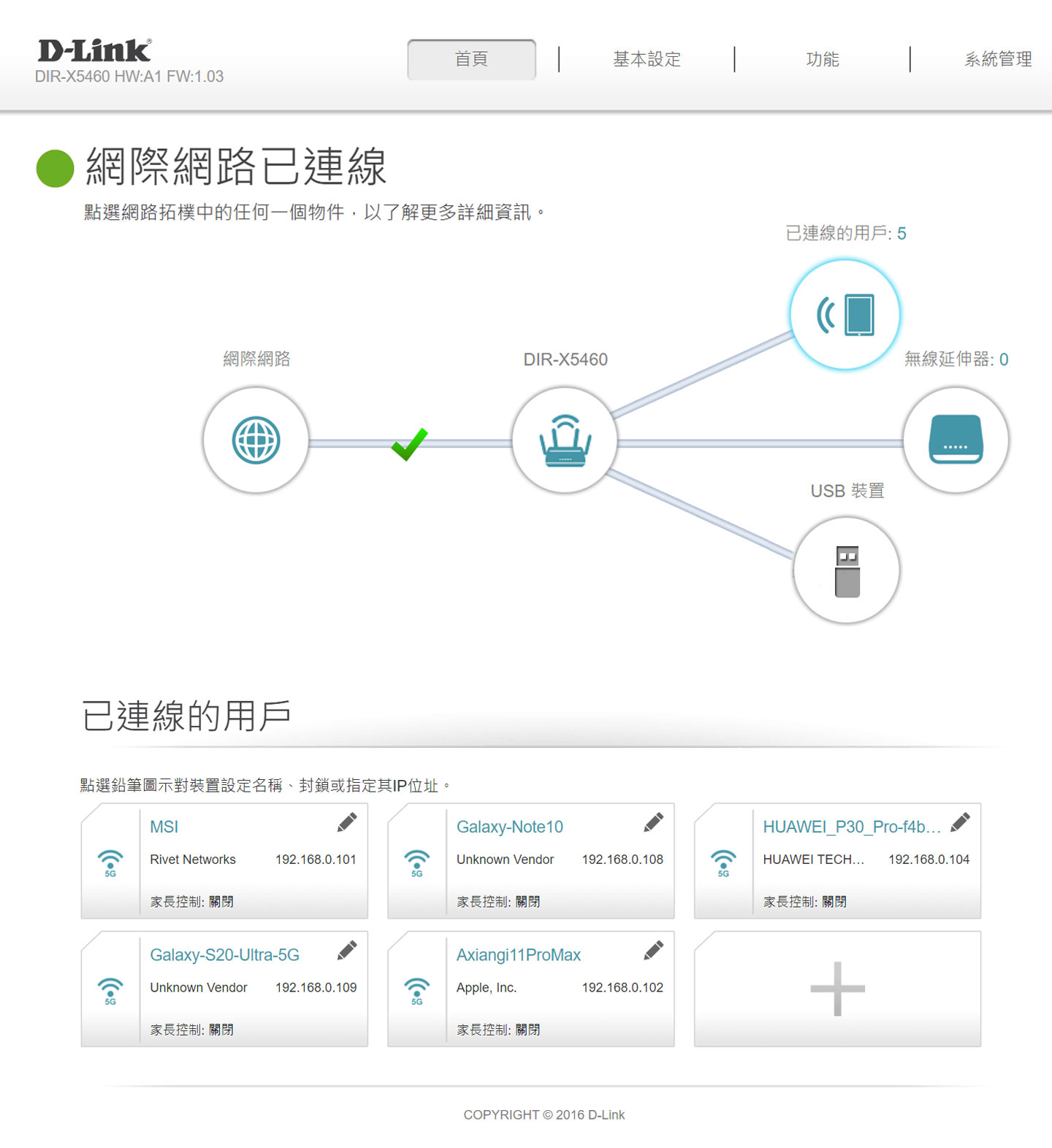Viewport: 1052px width, 1148px height.
Task: Click the MSI card 5G Wi-Fi icon
Action: click(x=110, y=863)
